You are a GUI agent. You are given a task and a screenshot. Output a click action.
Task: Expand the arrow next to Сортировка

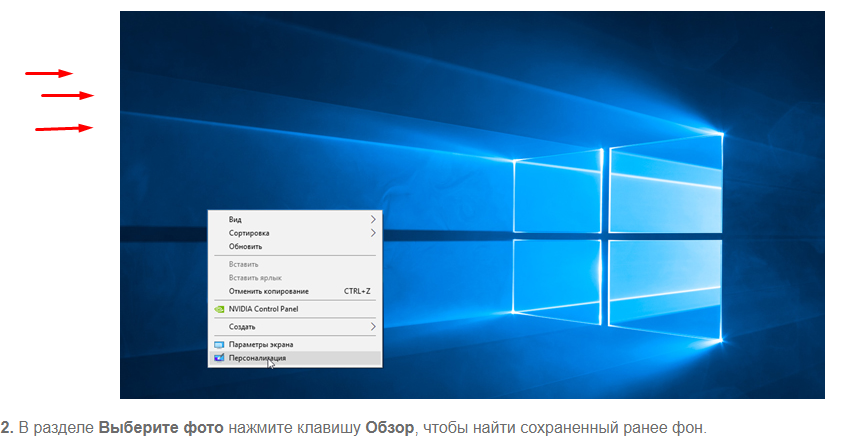pyautogui.click(x=373, y=233)
